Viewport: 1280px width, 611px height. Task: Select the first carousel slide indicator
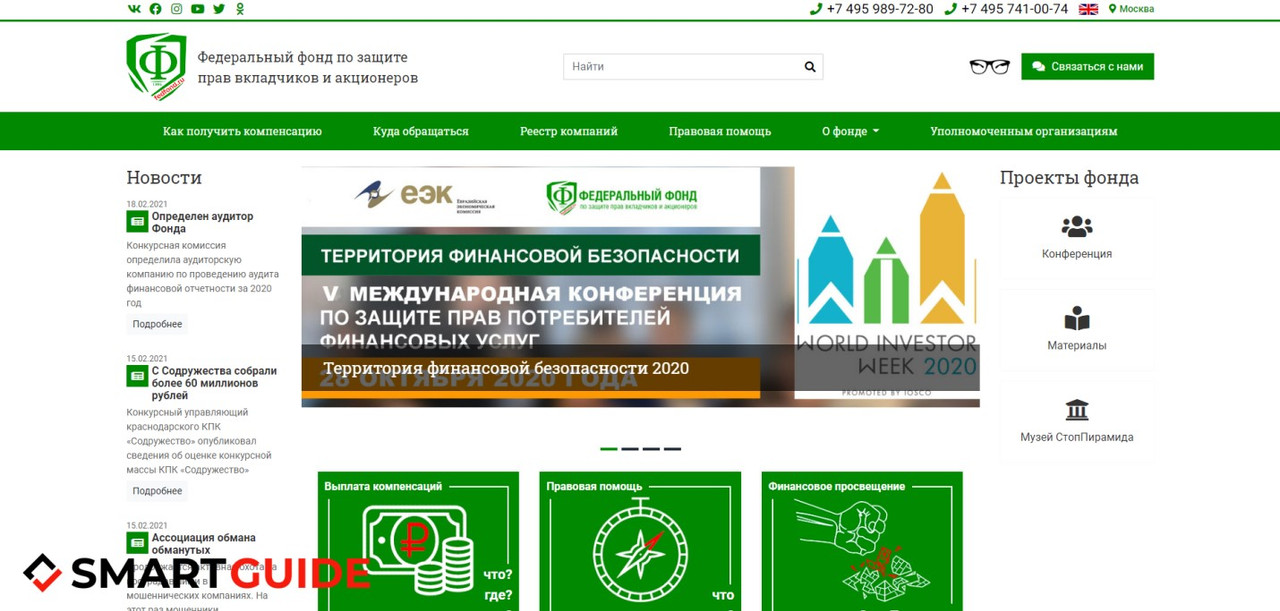608,448
